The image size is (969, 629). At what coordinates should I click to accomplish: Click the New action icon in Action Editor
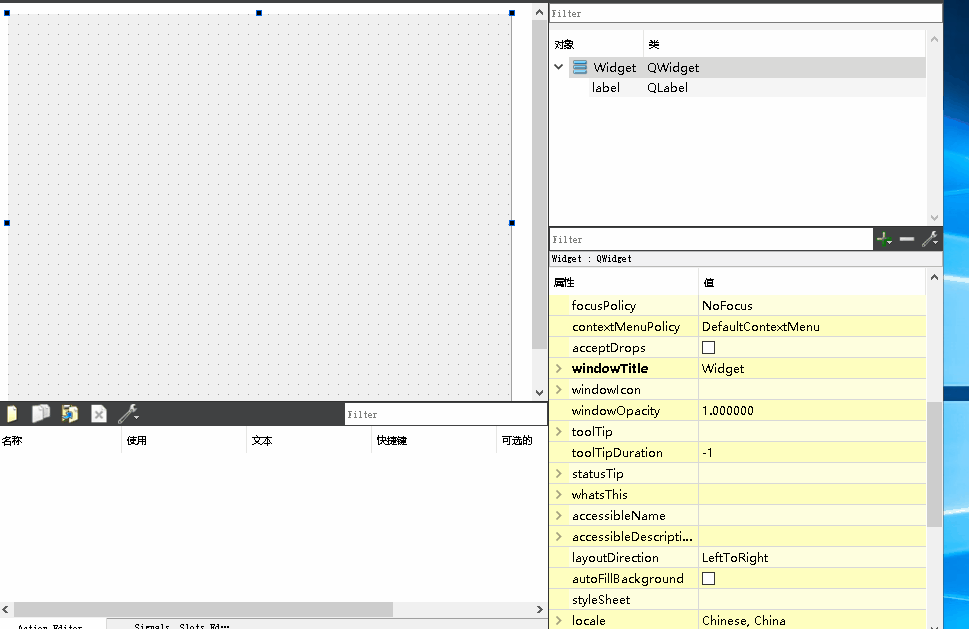pos(12,413)
